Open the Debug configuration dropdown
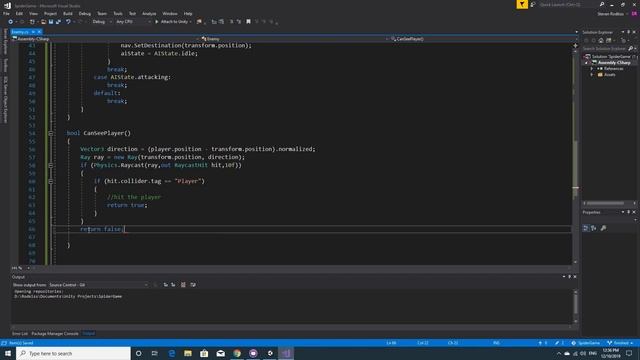The height and width of the screenshot is (360, 640). tap(101, 22)
